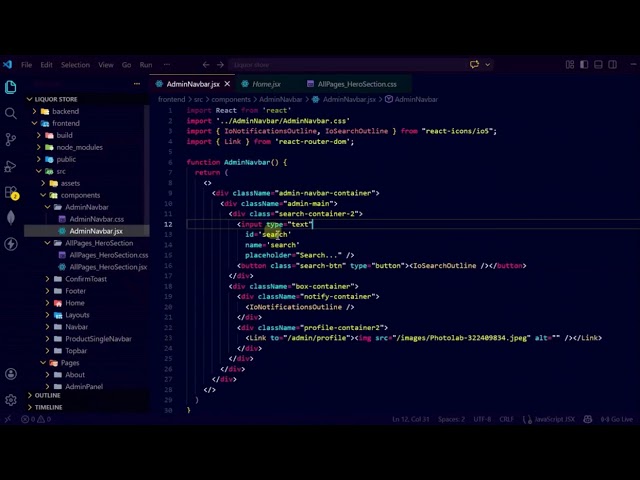Open Accounts icon in activity bar

11,374
